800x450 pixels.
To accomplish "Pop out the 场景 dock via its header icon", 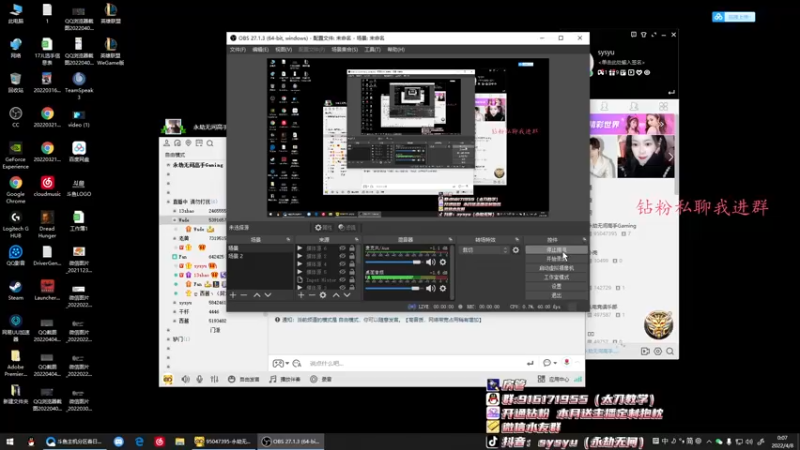I will [x=288, y=239].
